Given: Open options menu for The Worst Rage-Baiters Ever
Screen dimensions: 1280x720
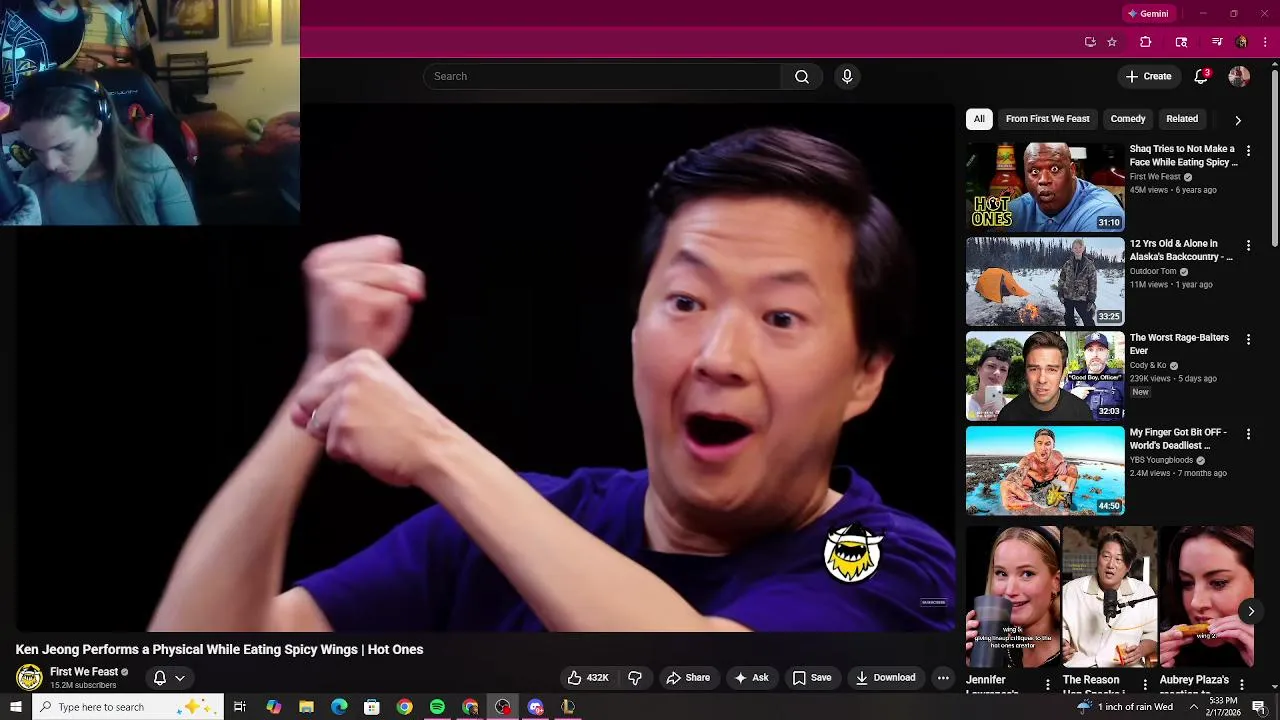Looking at the screenshot, I should point(1248,340).
